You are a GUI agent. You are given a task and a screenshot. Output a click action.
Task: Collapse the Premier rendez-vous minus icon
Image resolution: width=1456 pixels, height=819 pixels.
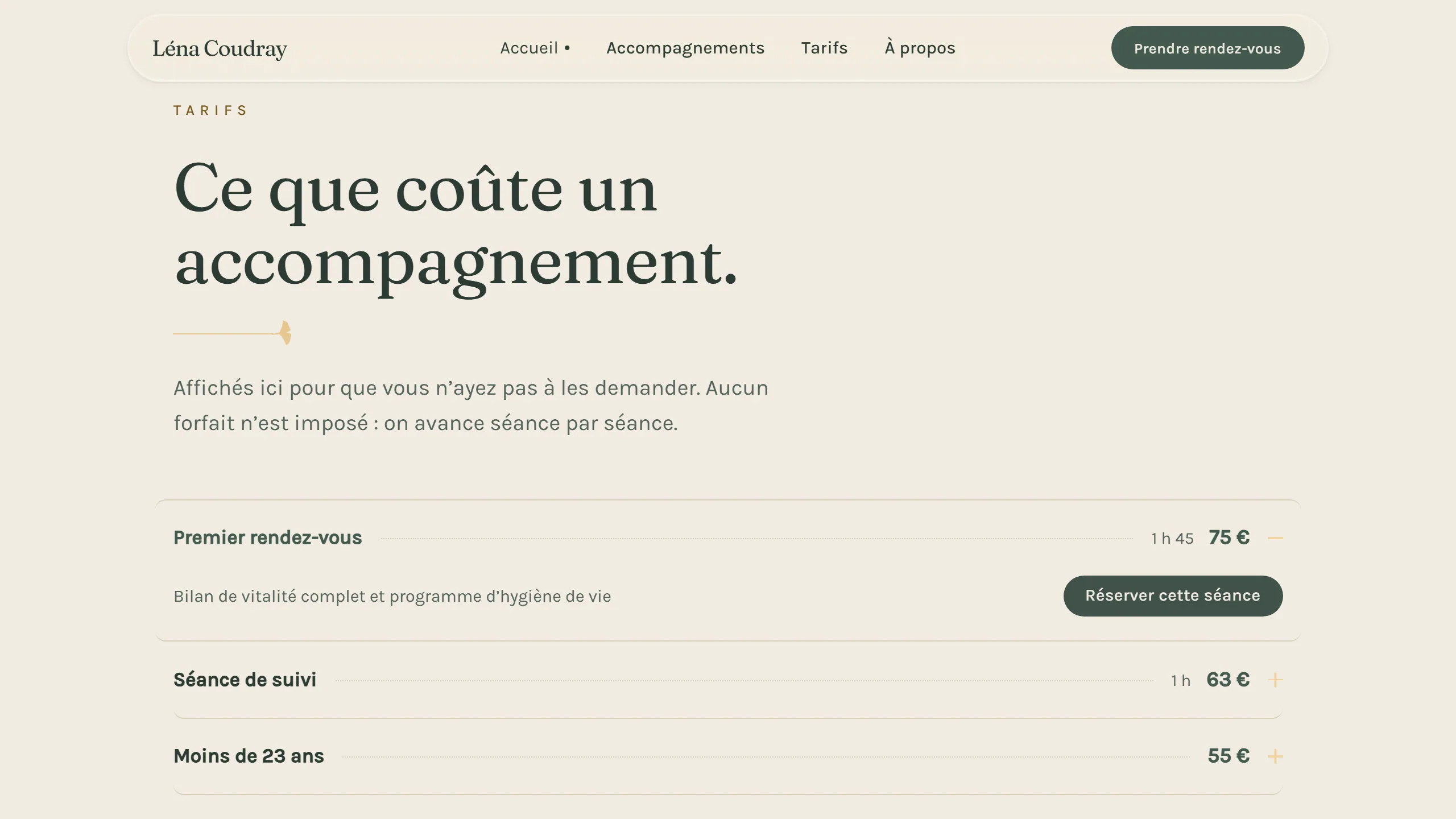(x=1275, y=538)
